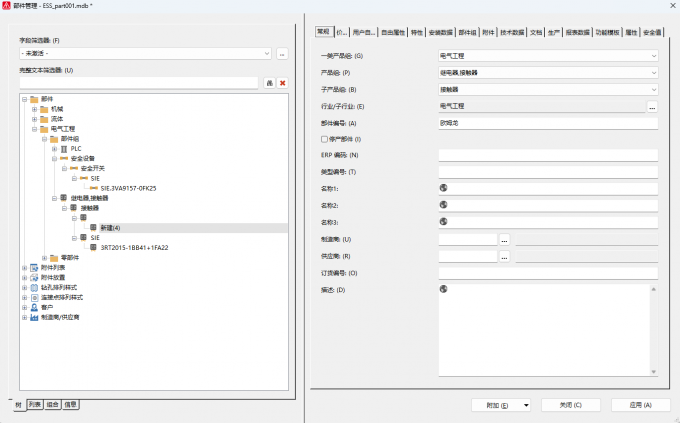This screenshot has width=680, height=423.
Task: Click the icon of 3RT2015-1BB41+1FA22 part
Action: tap(93, 248)
